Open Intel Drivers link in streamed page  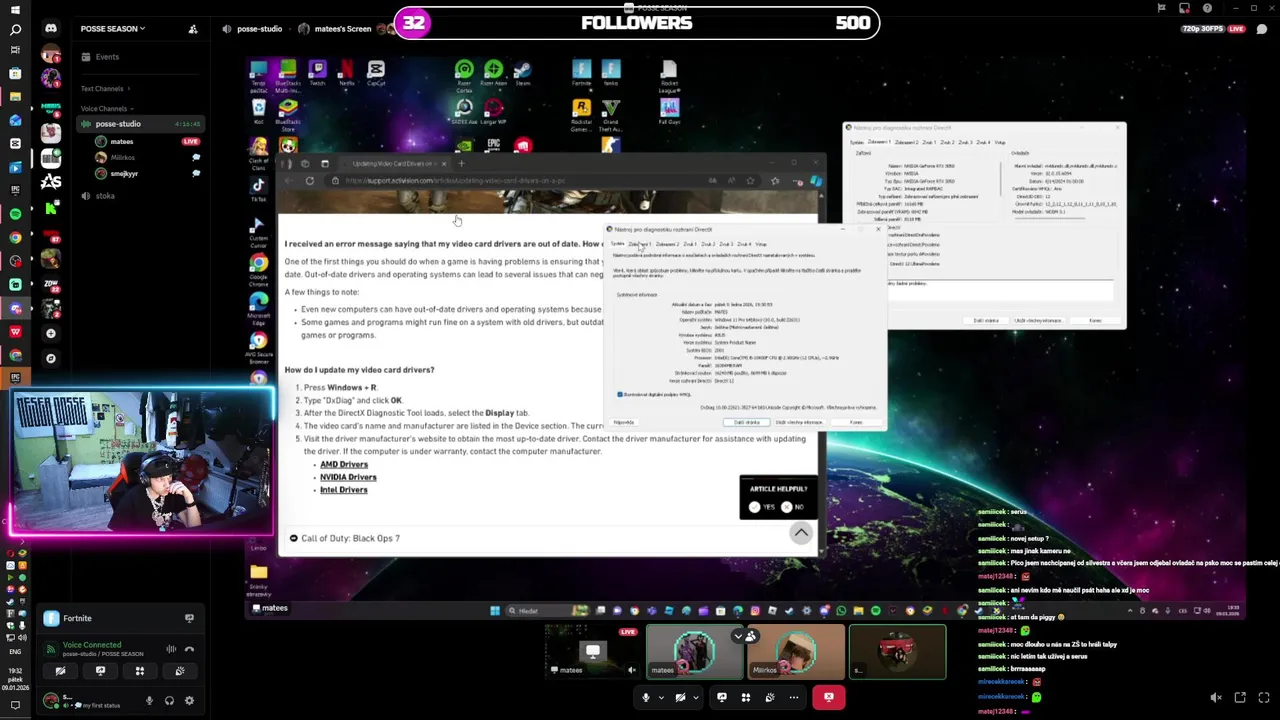(344, 490)
